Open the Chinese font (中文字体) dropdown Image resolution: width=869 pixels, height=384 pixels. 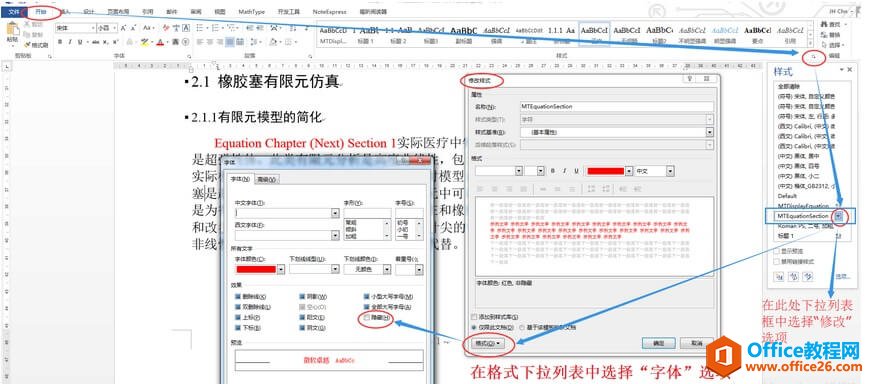coord(335,213)
